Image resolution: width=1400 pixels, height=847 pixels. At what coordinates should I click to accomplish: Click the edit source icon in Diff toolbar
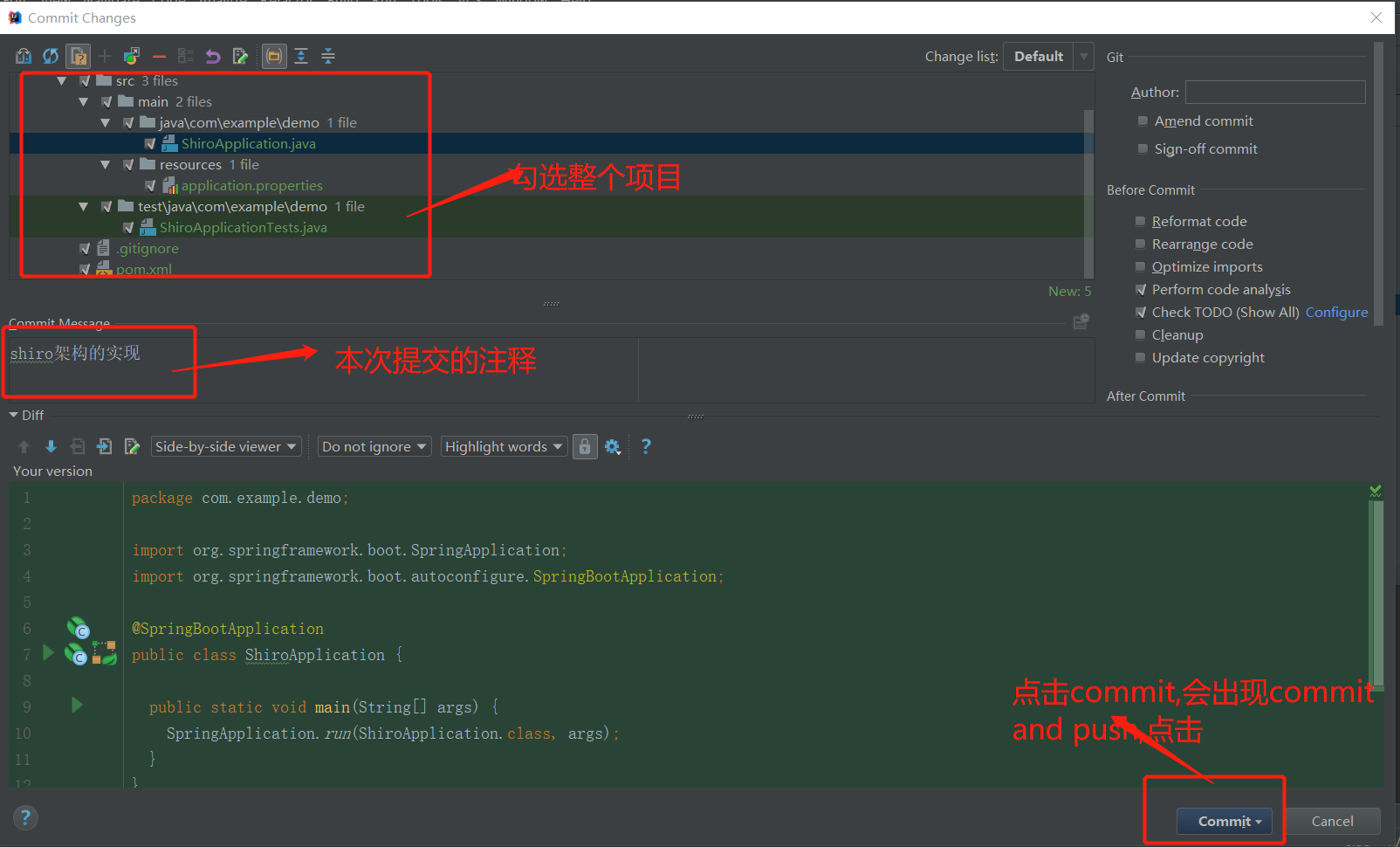[132, 447]
